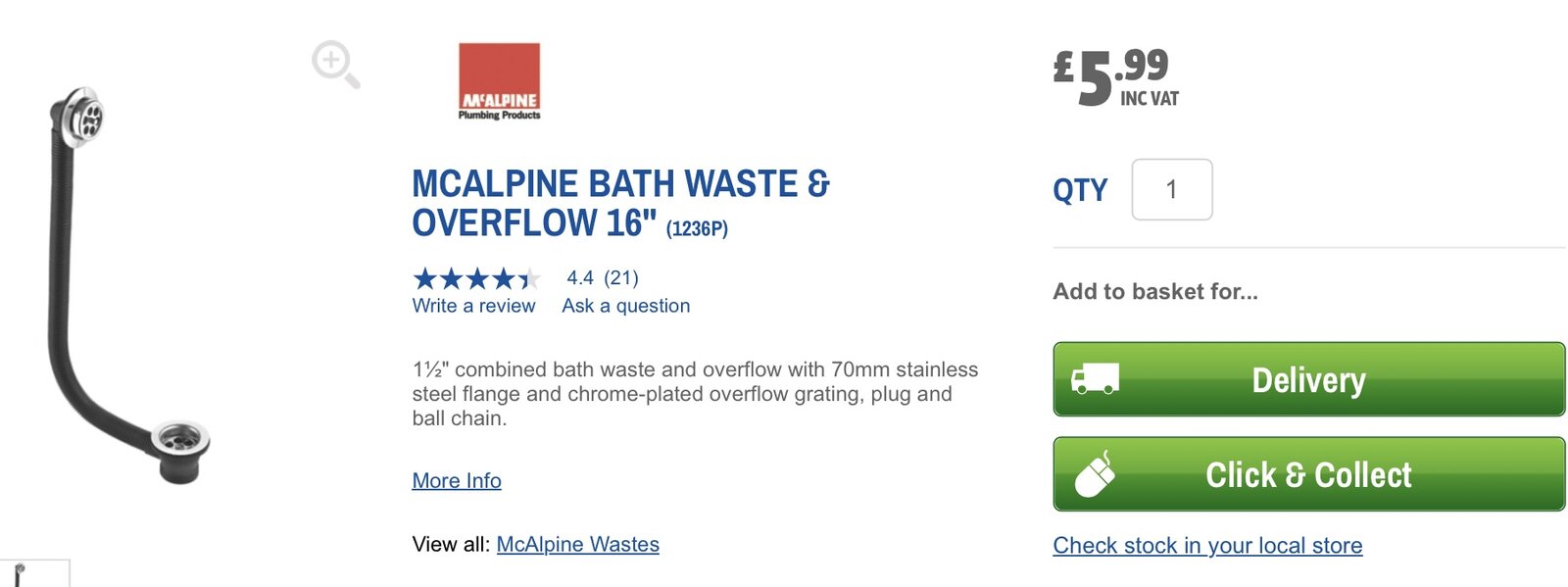
Task: Focus the QTY quantity input field
Action: point(1171,189)
